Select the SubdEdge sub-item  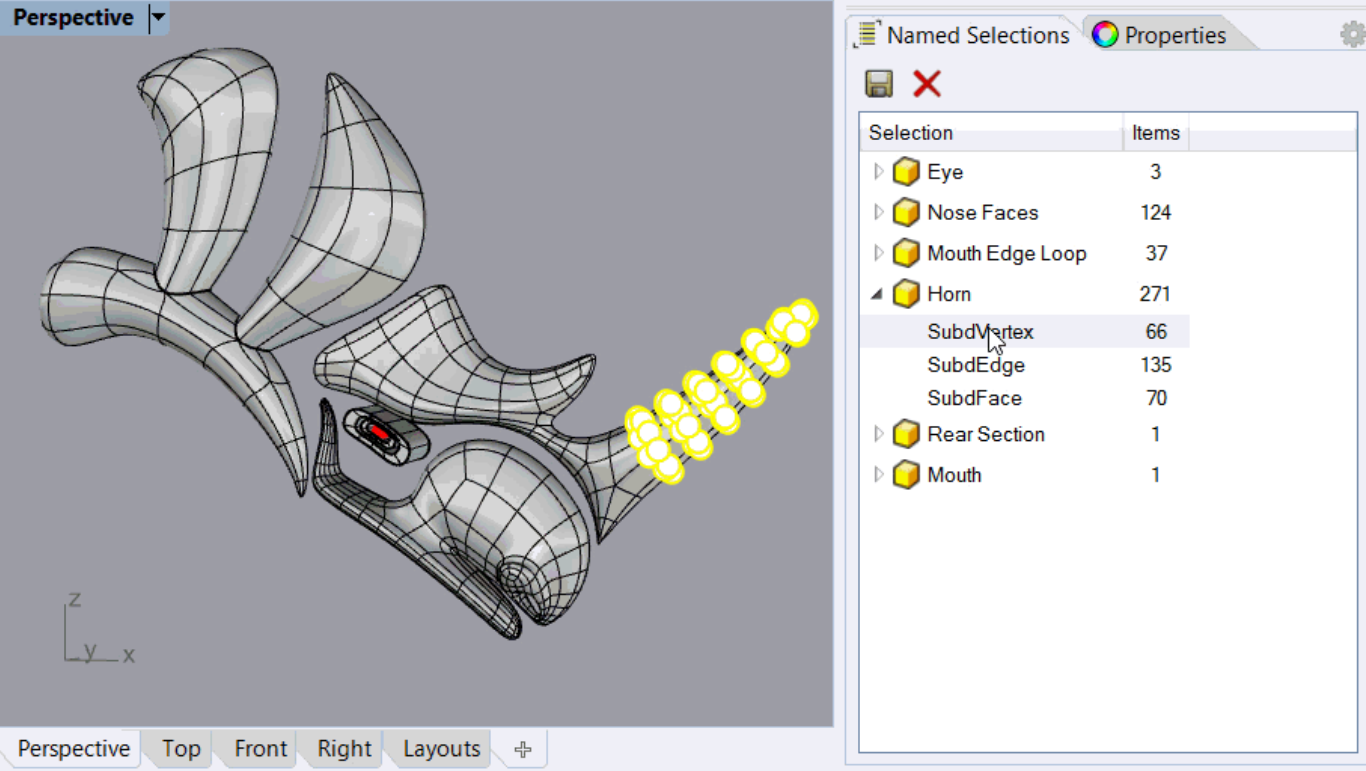975,365
